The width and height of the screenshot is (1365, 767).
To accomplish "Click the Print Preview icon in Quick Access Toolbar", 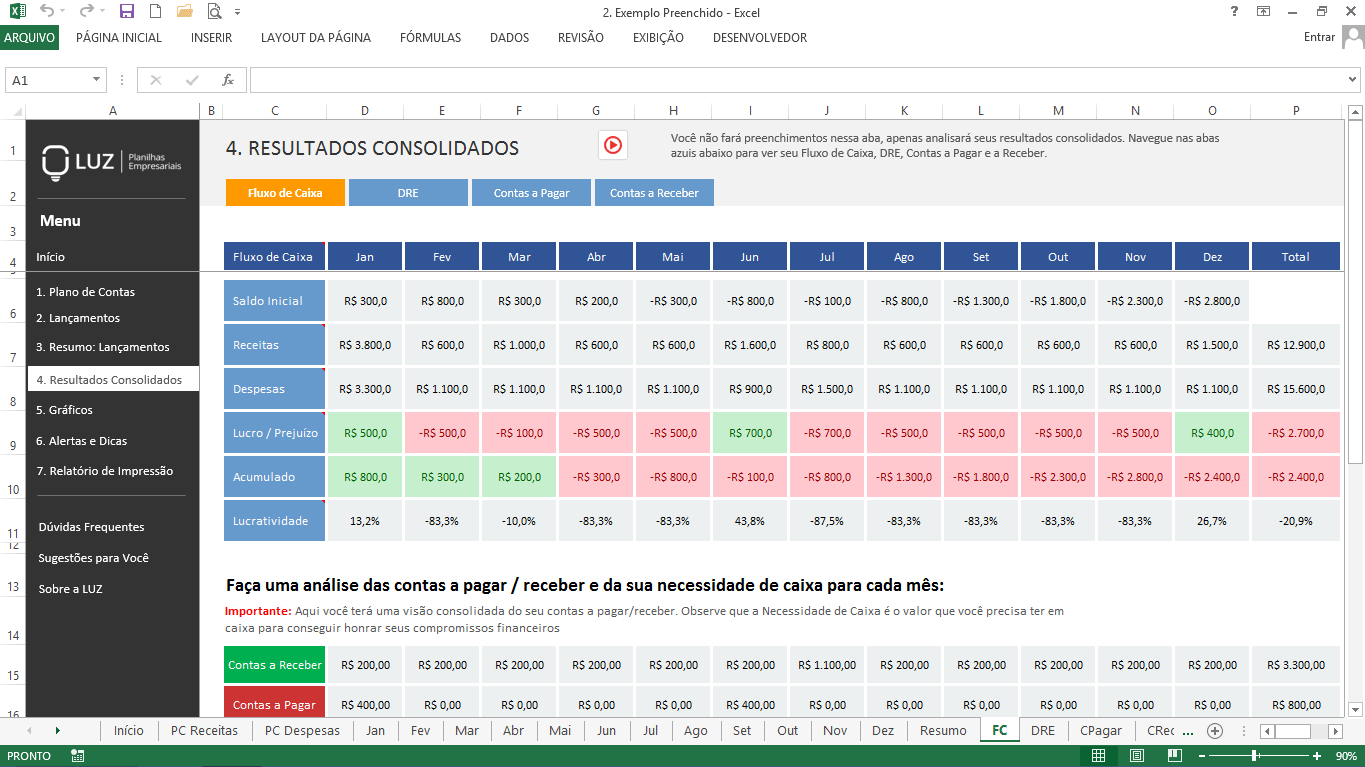I will (212, 11).
